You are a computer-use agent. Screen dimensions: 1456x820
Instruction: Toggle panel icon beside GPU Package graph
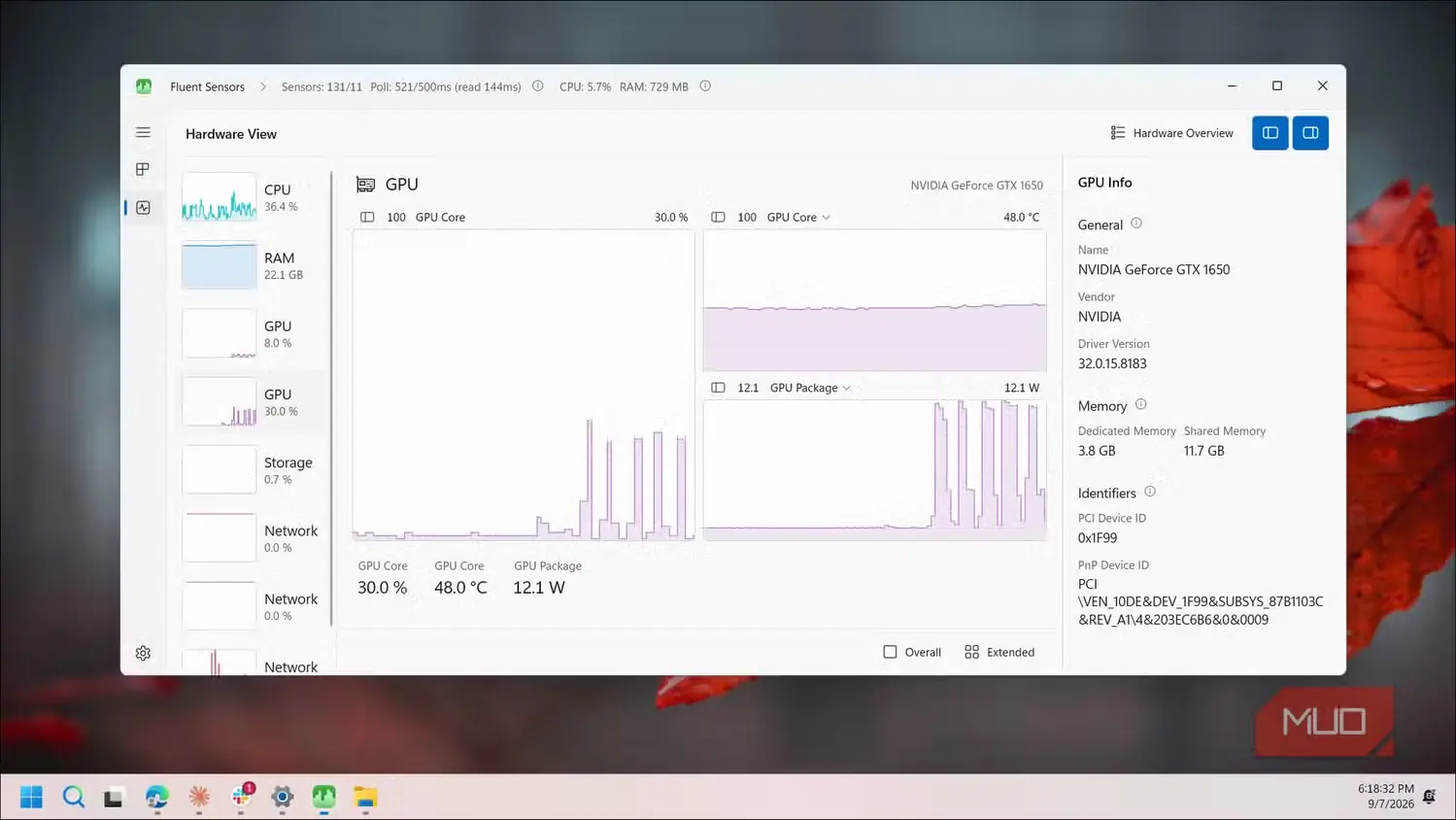[x=718, y=388]
